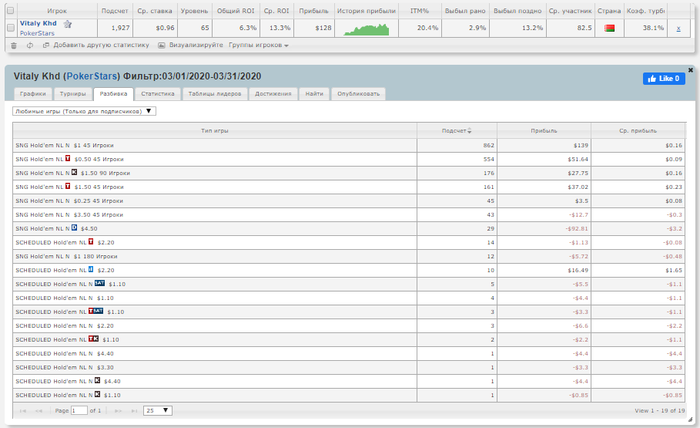Click the SAT badge in the SCHEDULED Hold'em NL N $1.10 row

point(100,283)
